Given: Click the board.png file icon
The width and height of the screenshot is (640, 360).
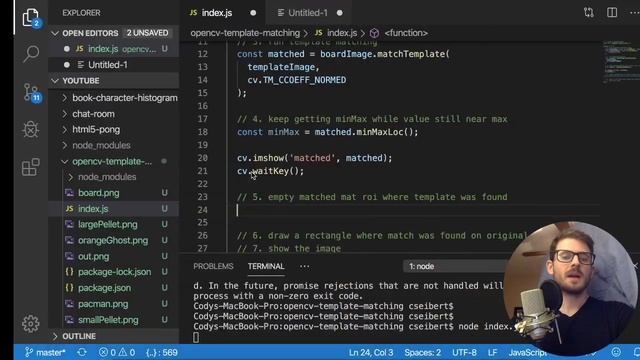Looking at the screenshot, I should point(69,192).
